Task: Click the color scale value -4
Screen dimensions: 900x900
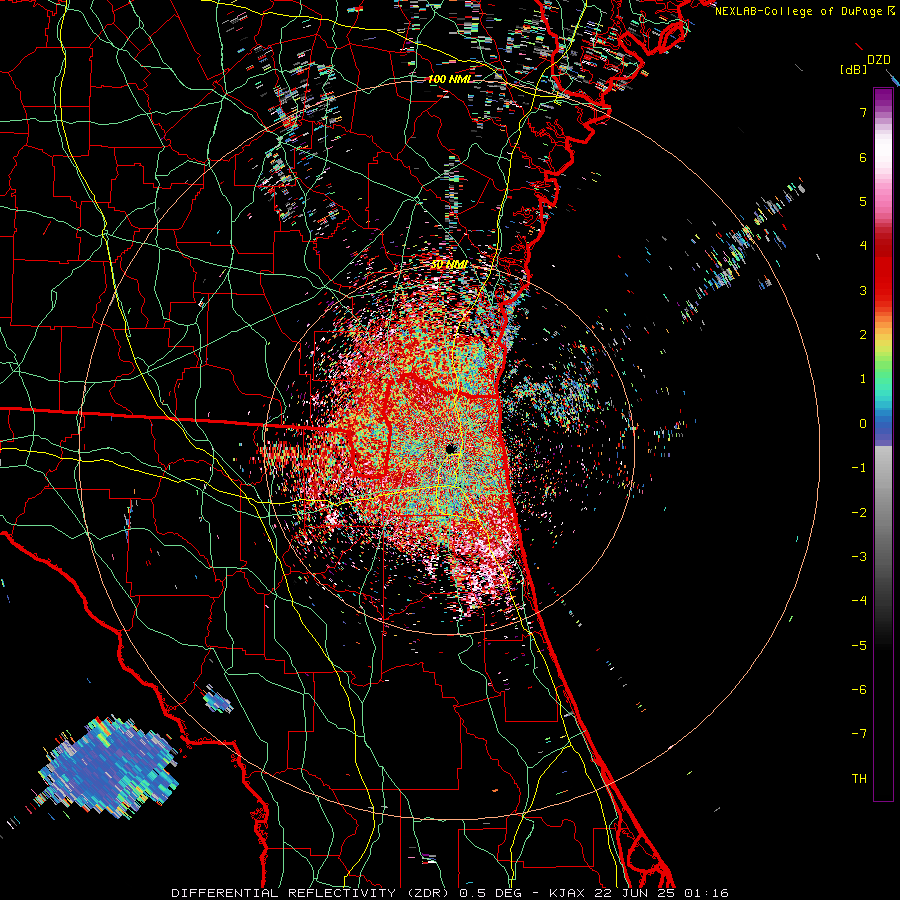Action: click(859, 601)
